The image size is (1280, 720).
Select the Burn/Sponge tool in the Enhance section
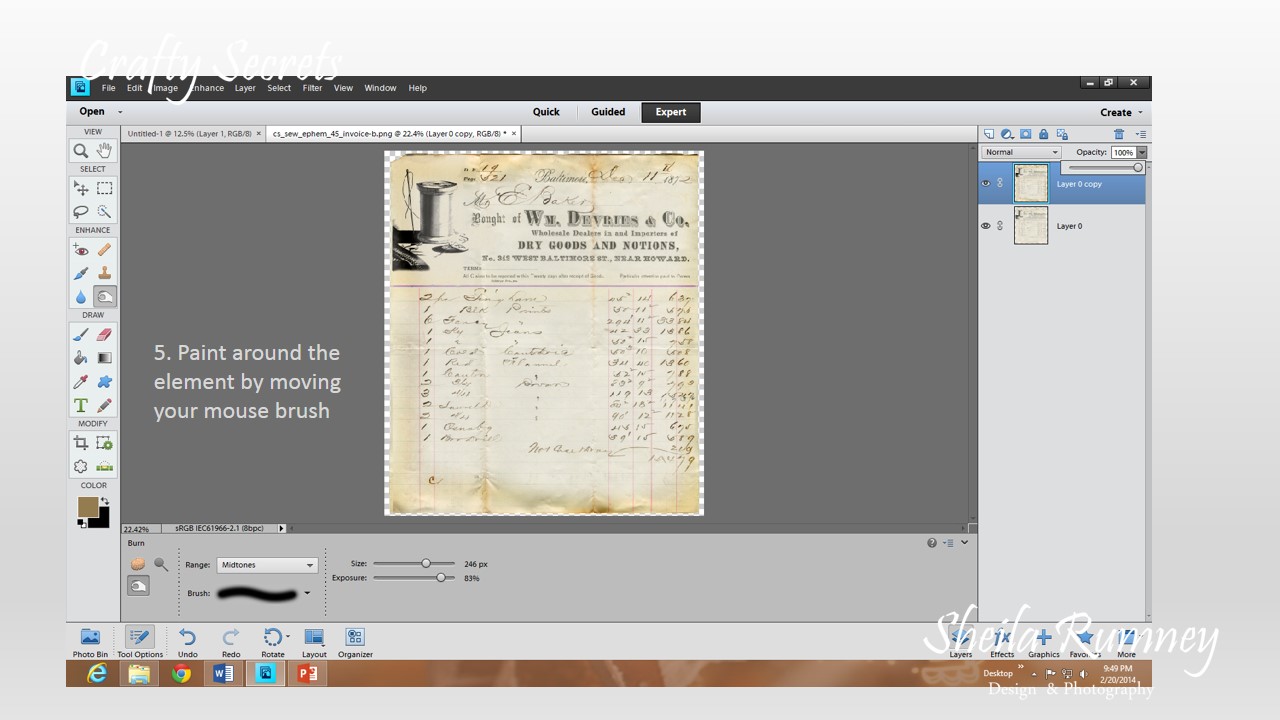point(104,296)
